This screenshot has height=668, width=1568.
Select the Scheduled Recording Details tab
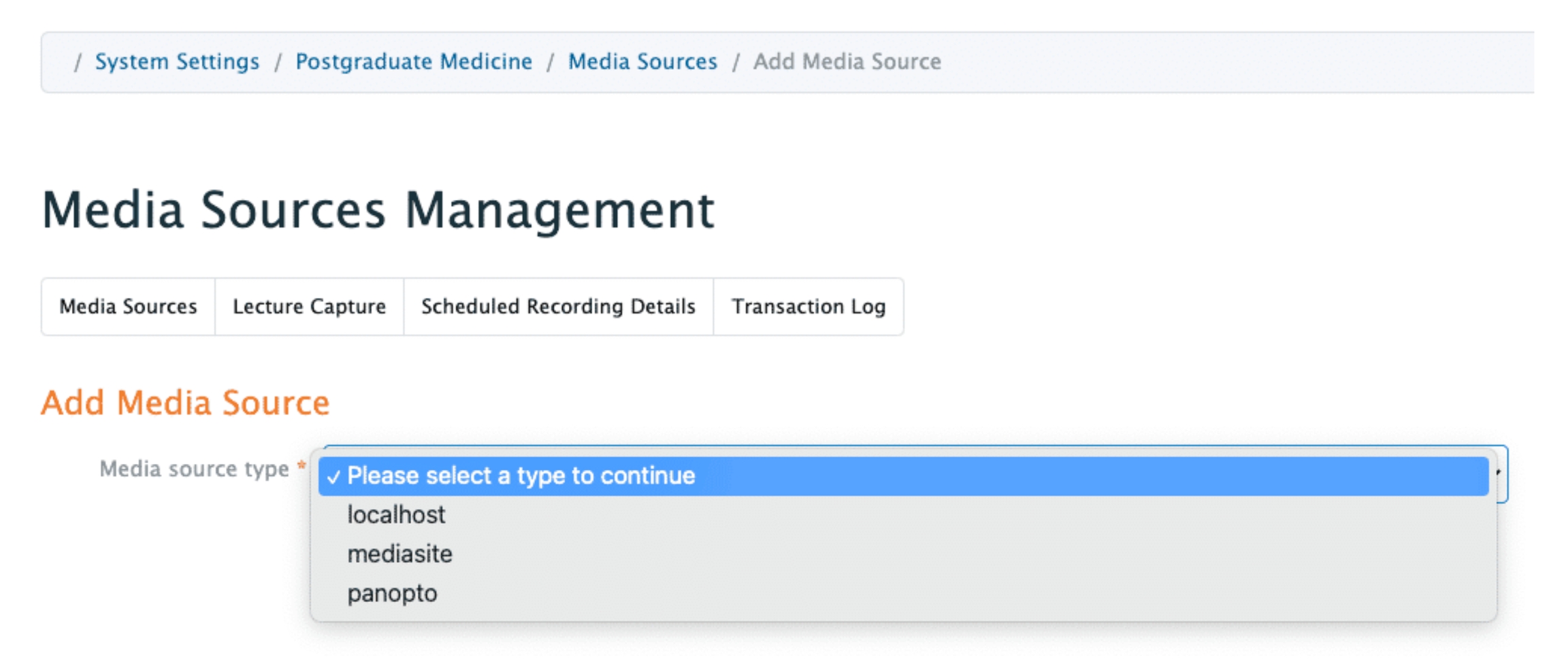coord(558,307)
